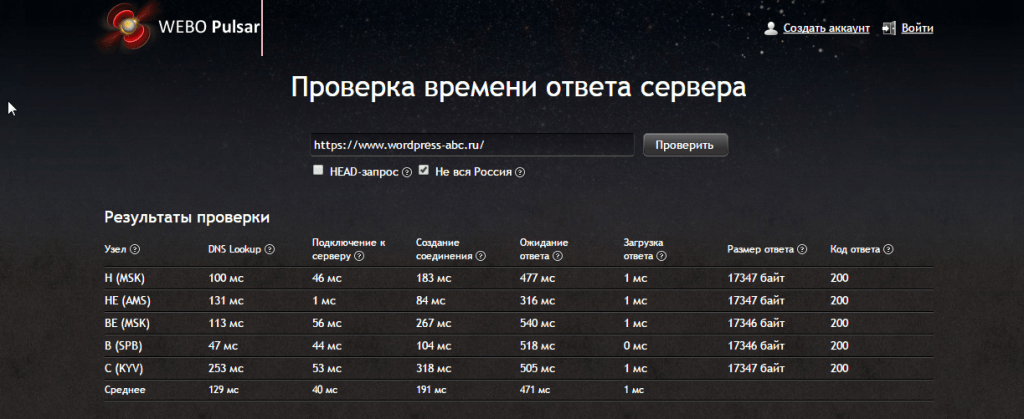Click the help icon next to Подключение к серверу

click(x=359, y=256)
